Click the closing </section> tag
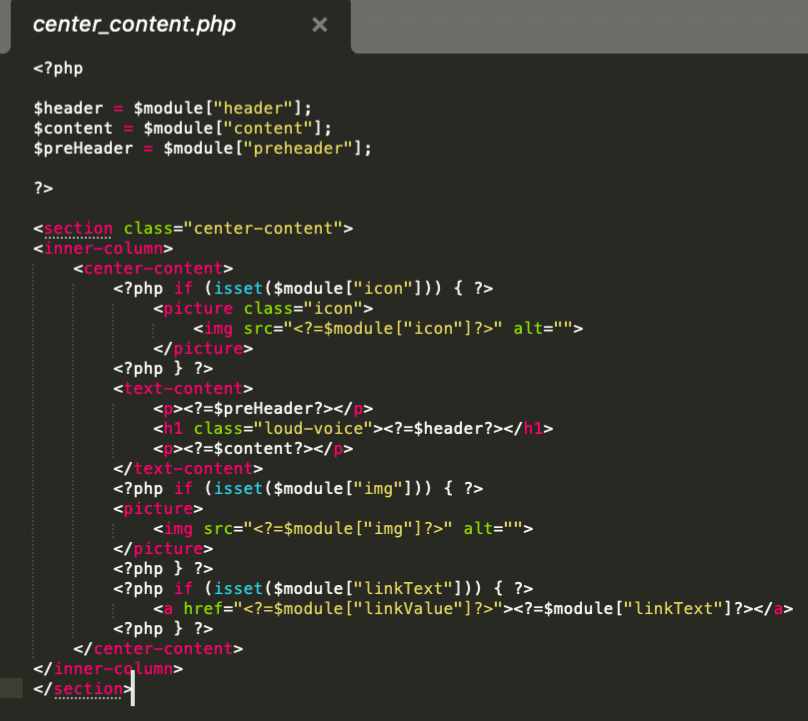The height and width of the screenshot is (721, 808). [78, 689]
